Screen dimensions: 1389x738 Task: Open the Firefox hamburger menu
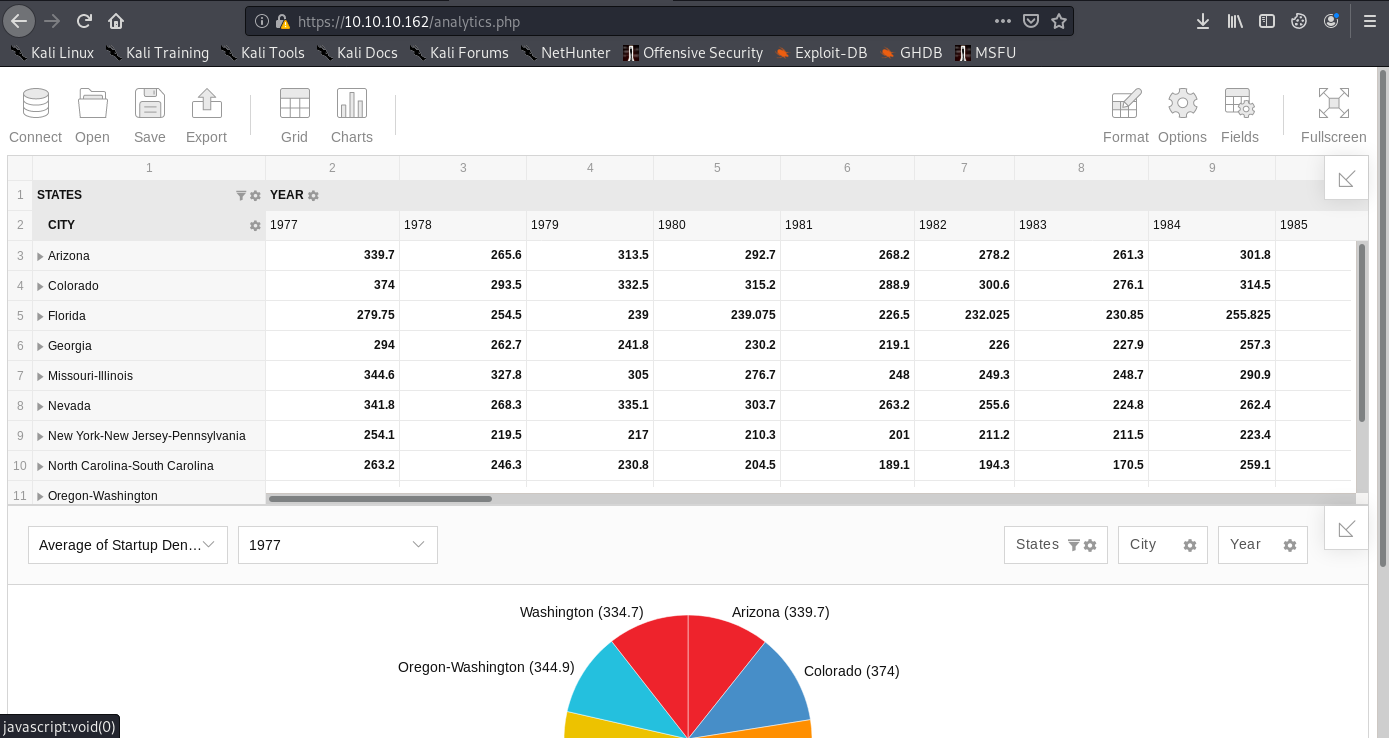(x=1369, y=21)
